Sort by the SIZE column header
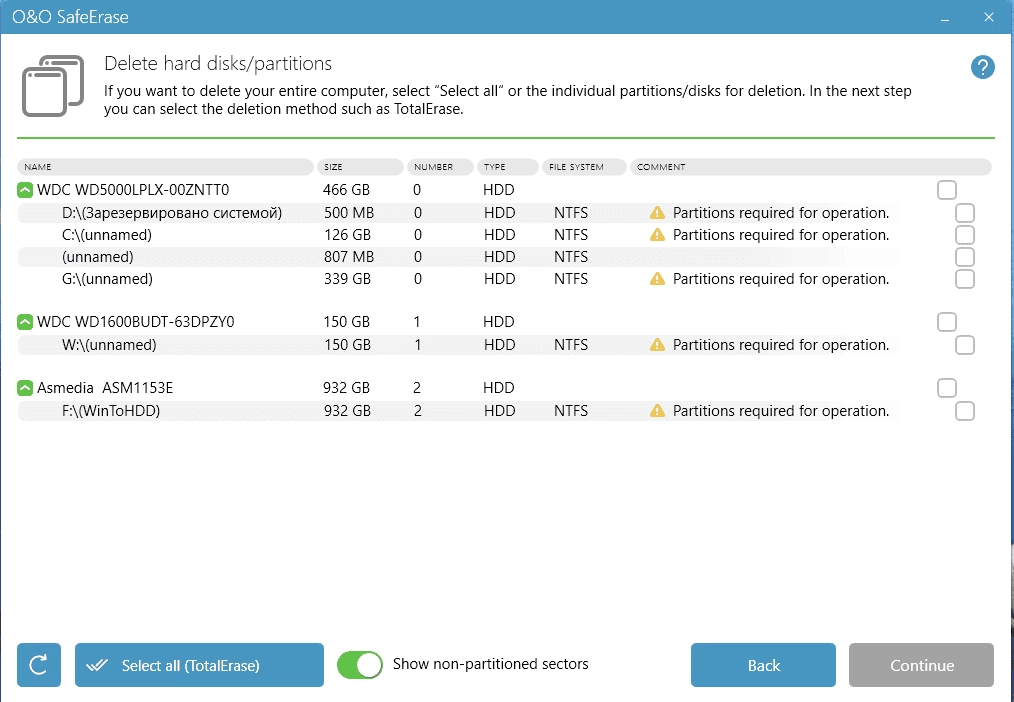 point(360,167)
